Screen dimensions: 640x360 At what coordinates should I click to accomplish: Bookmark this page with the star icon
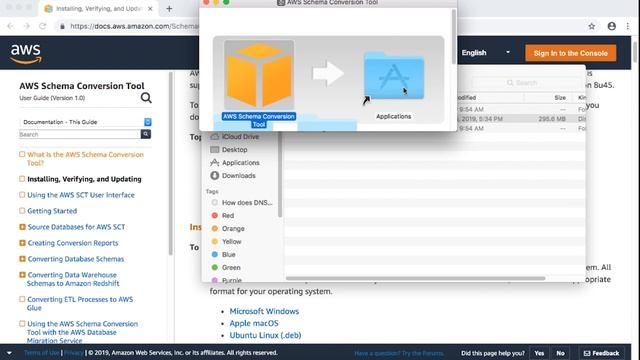[591, 26]
